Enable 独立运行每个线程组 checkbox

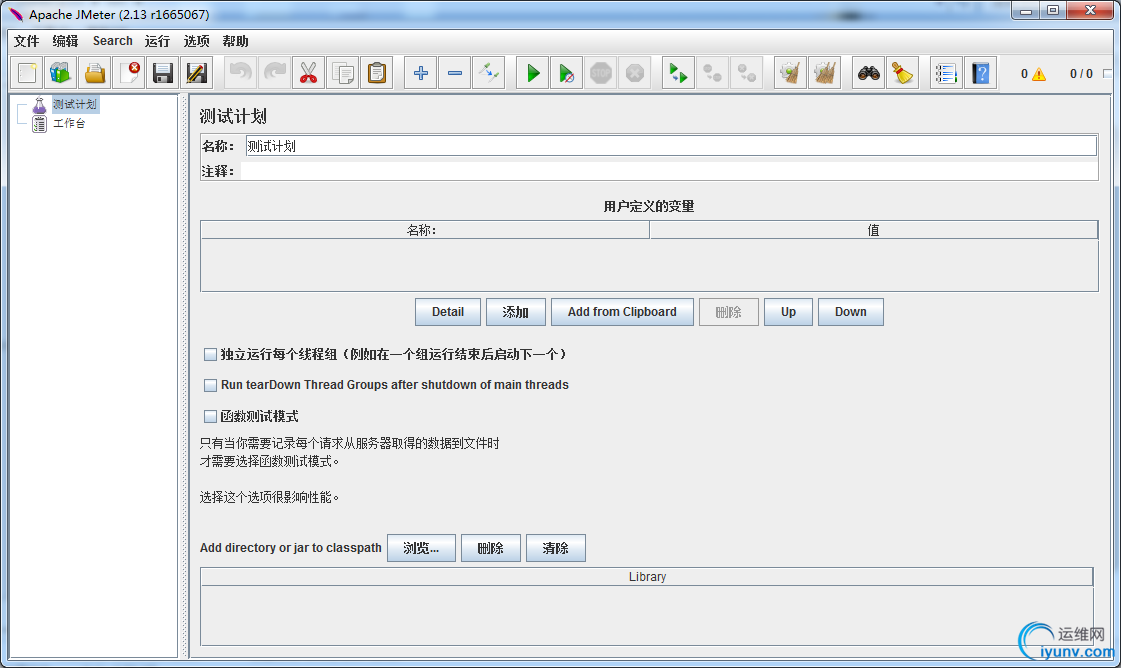(210, 355)
